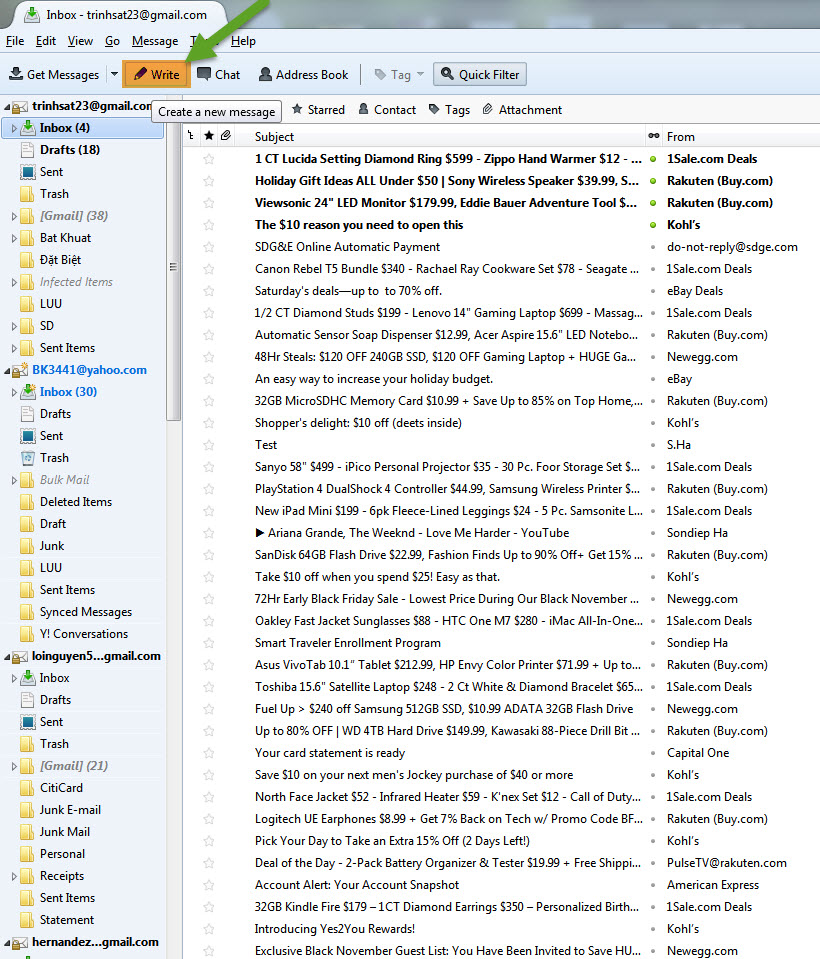Open the Edit menu
820x959 pixels.
point(46,41)
